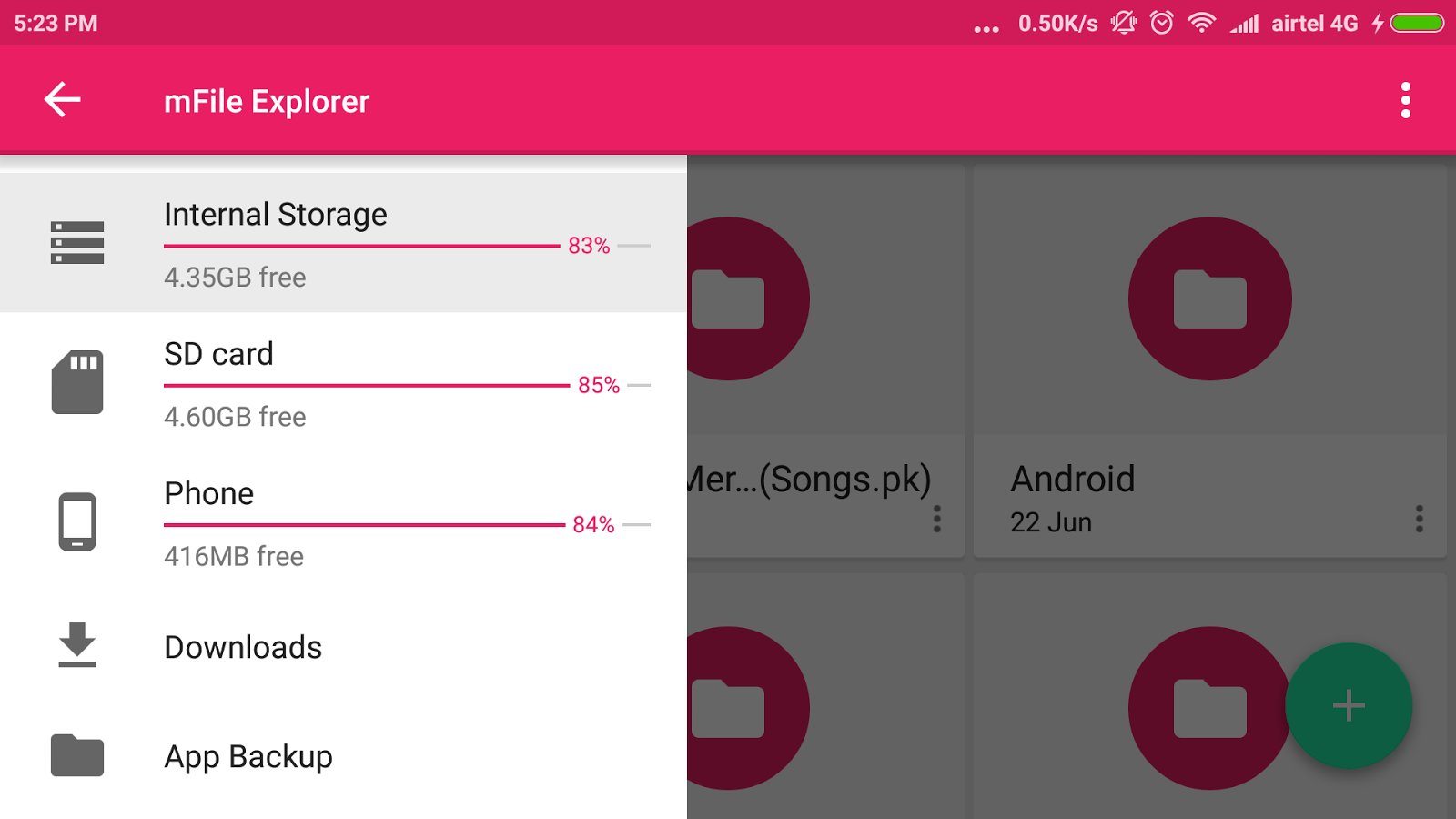Select SD card in the drawer
This screenshot has width=1456, height=819.
218,354
